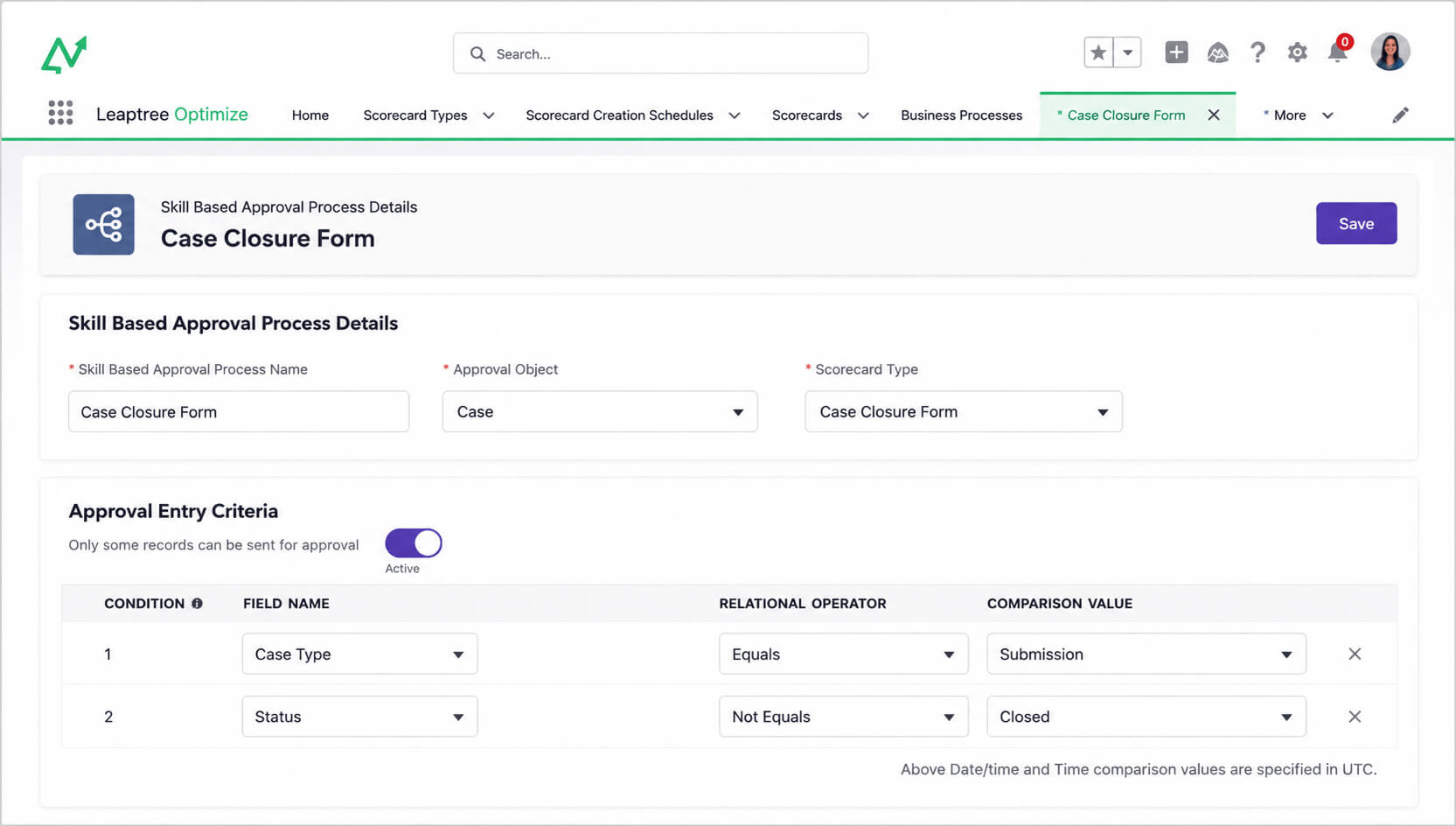Click the approval process header icon
Screen dimensions: 1456x826
pyautogui.click(x=103, y=225)
